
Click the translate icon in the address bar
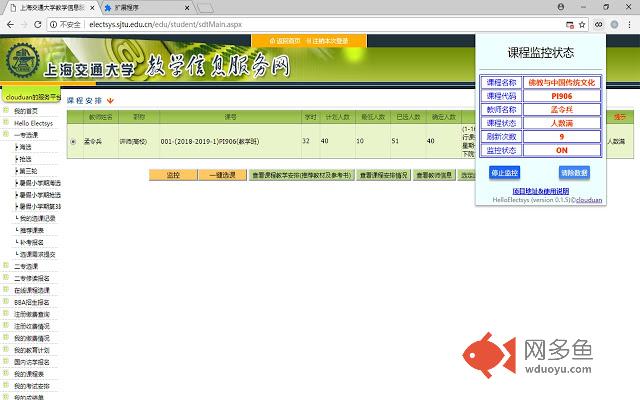pyautogui.click(x=570, y=25)
